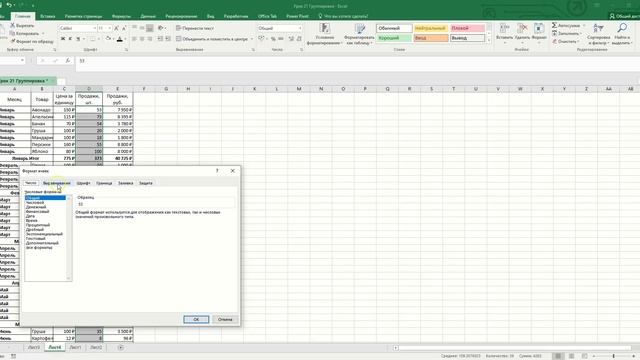The height and width of the screenshot is (360, 640).
Task: Click decrease indent icon
Action: pos(160,39)
